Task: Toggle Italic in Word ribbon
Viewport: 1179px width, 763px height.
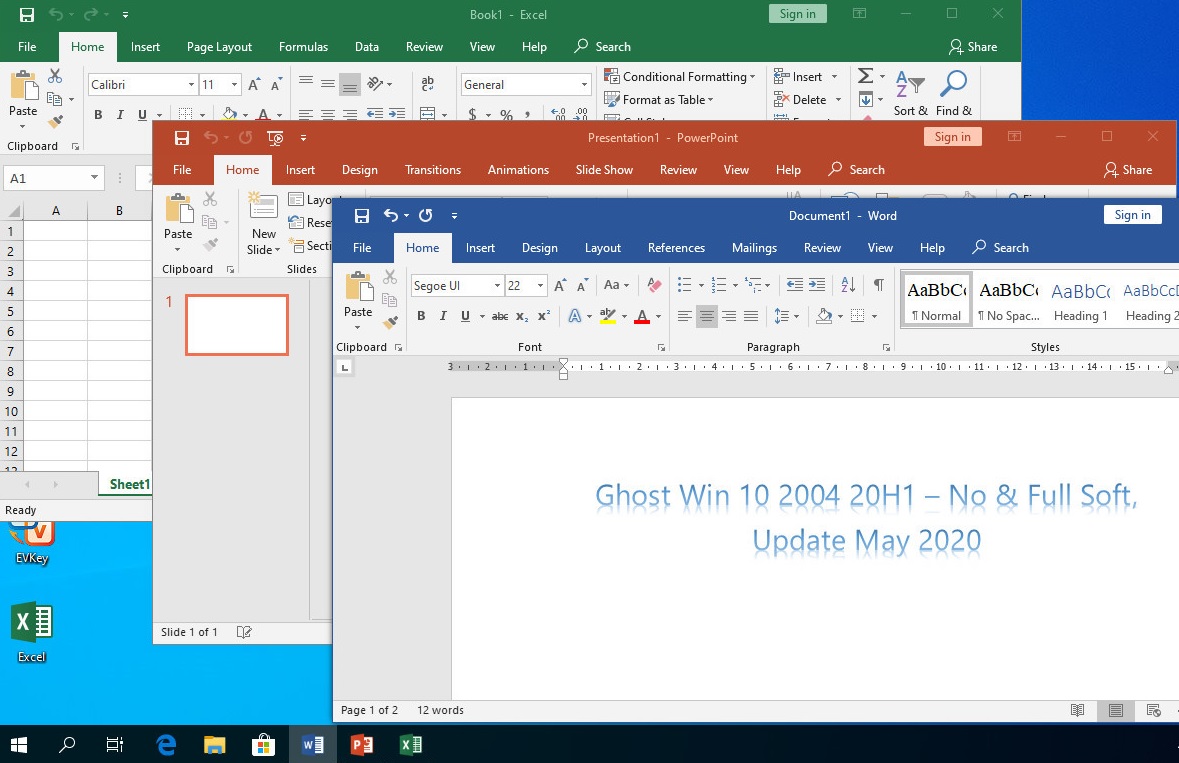Action: click(443, 316)
